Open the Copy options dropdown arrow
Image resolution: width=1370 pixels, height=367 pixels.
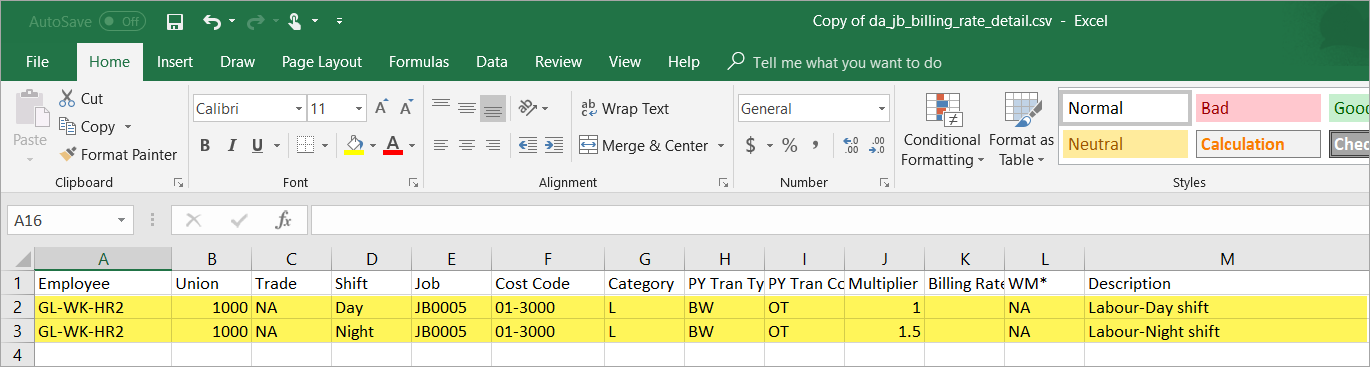[127, 127]
